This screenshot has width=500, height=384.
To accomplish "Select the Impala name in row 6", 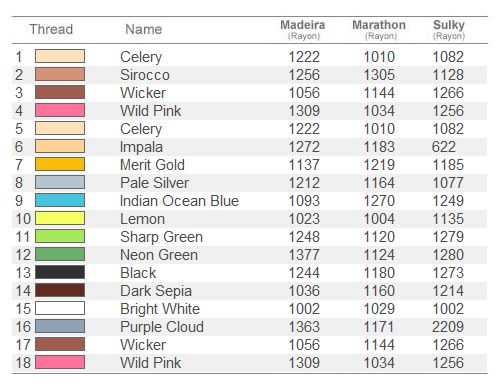I will click(141, 147).
